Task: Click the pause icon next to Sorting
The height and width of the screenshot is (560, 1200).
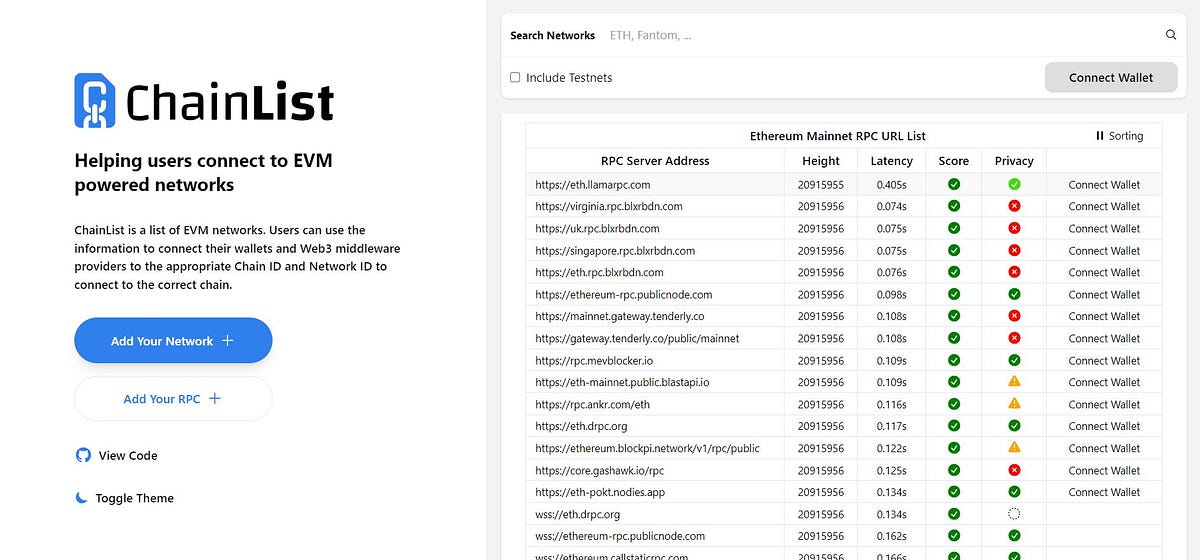Action: coord(1100,136)
